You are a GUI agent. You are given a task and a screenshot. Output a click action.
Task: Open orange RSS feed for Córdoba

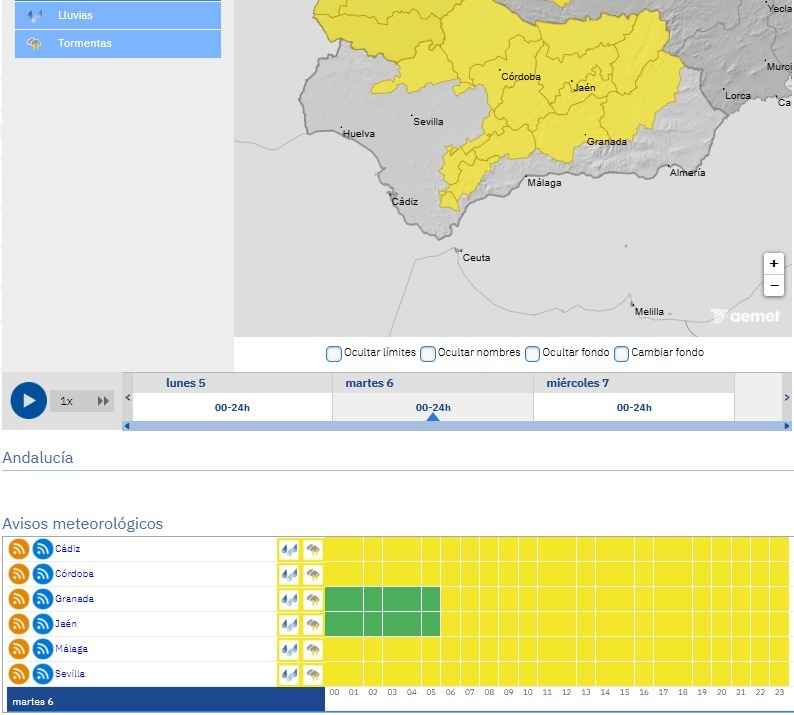pyautogui.click(x=19, y=574)
